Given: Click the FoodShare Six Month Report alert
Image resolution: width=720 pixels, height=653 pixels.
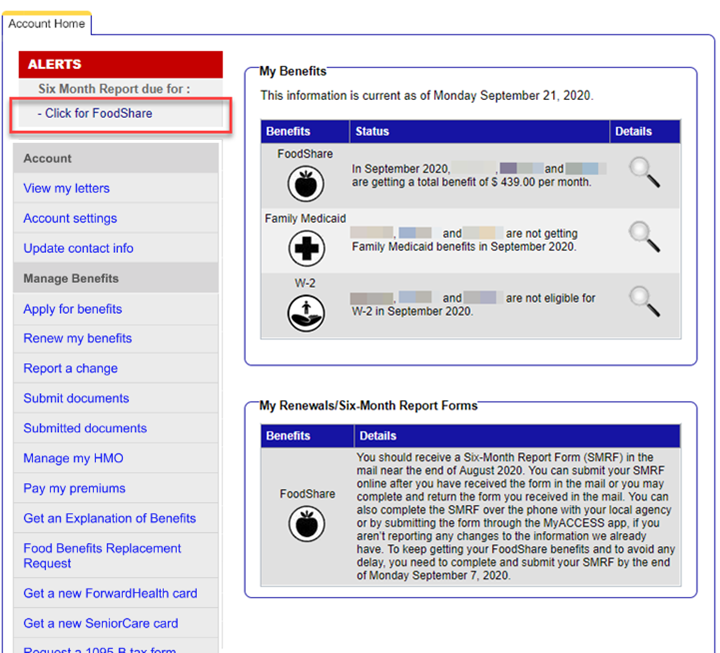Looking at the screenshot, I should click(x=98, y=114).
